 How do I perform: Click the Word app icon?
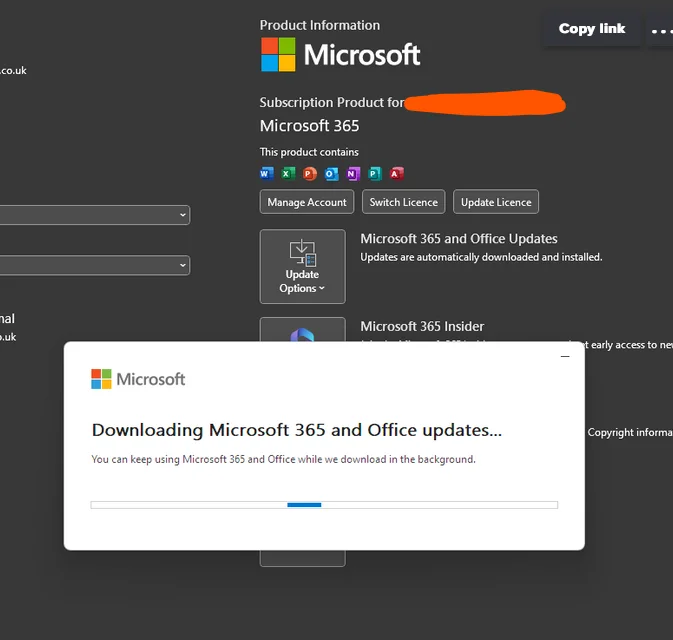[x=267, y=173]
